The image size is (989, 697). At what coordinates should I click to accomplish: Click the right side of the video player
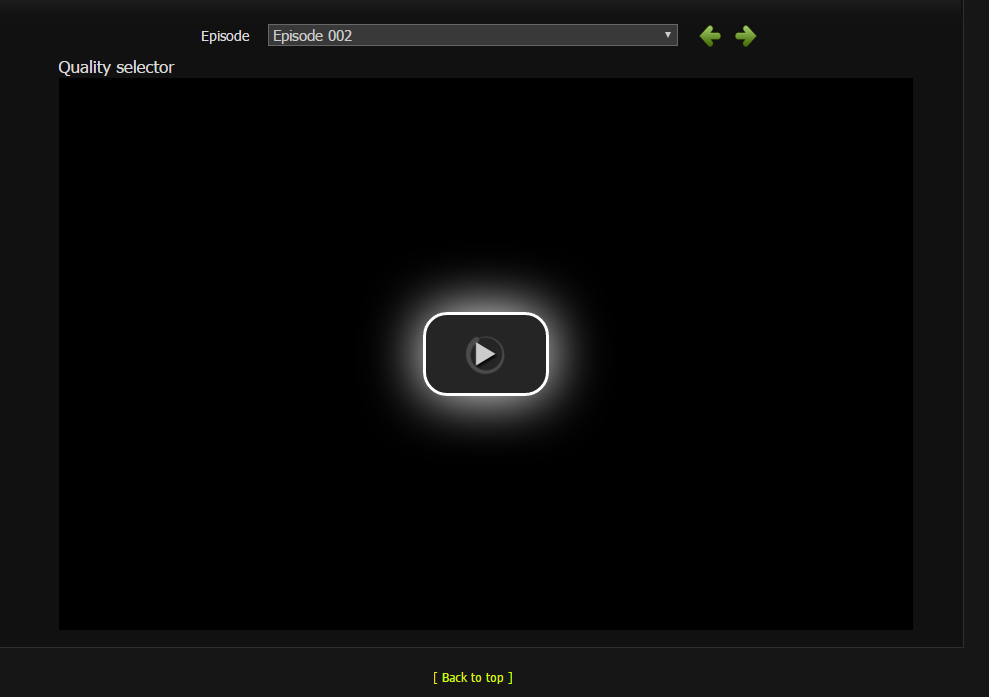click(820, 354)
